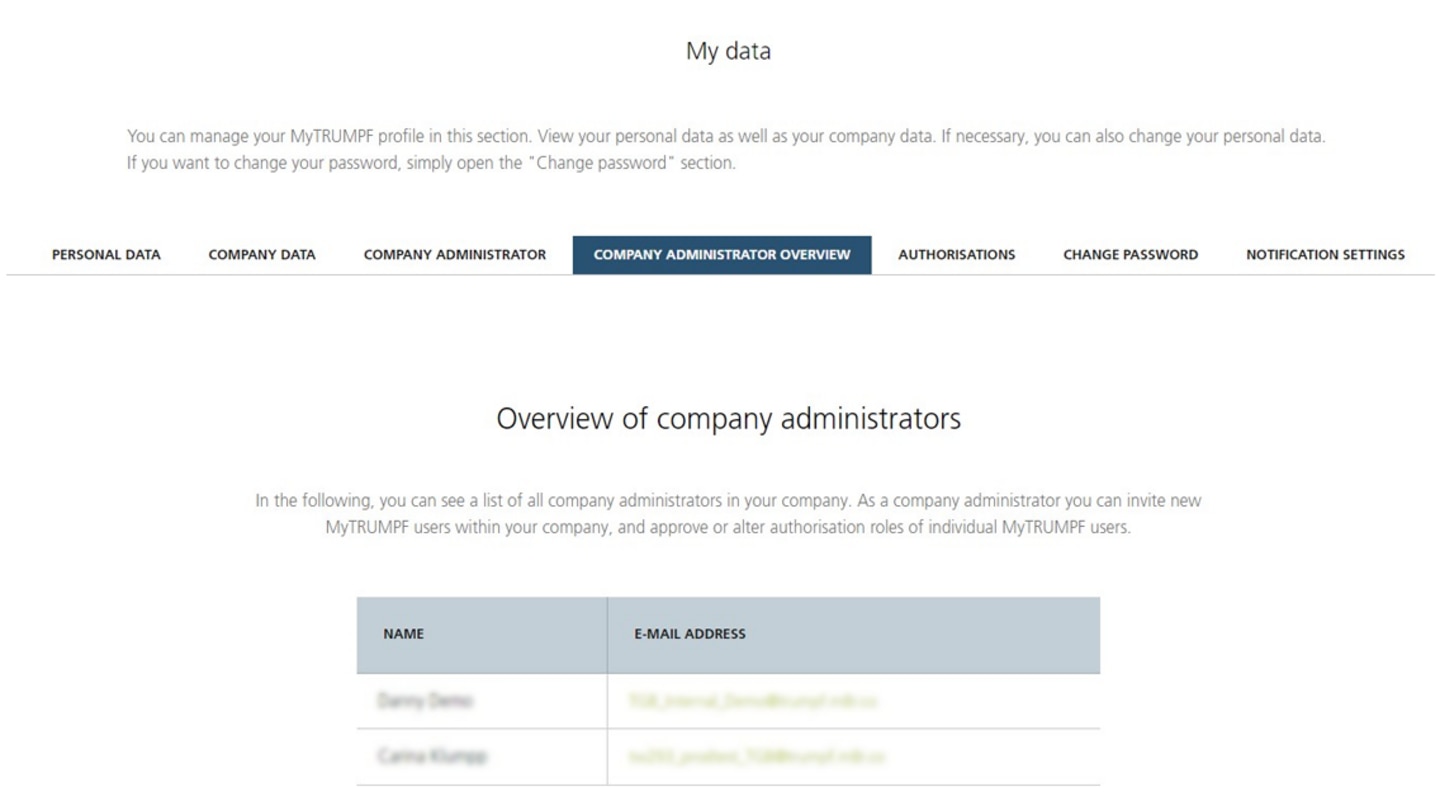View the Company Administrator Overview tab

tap(722, 254)
